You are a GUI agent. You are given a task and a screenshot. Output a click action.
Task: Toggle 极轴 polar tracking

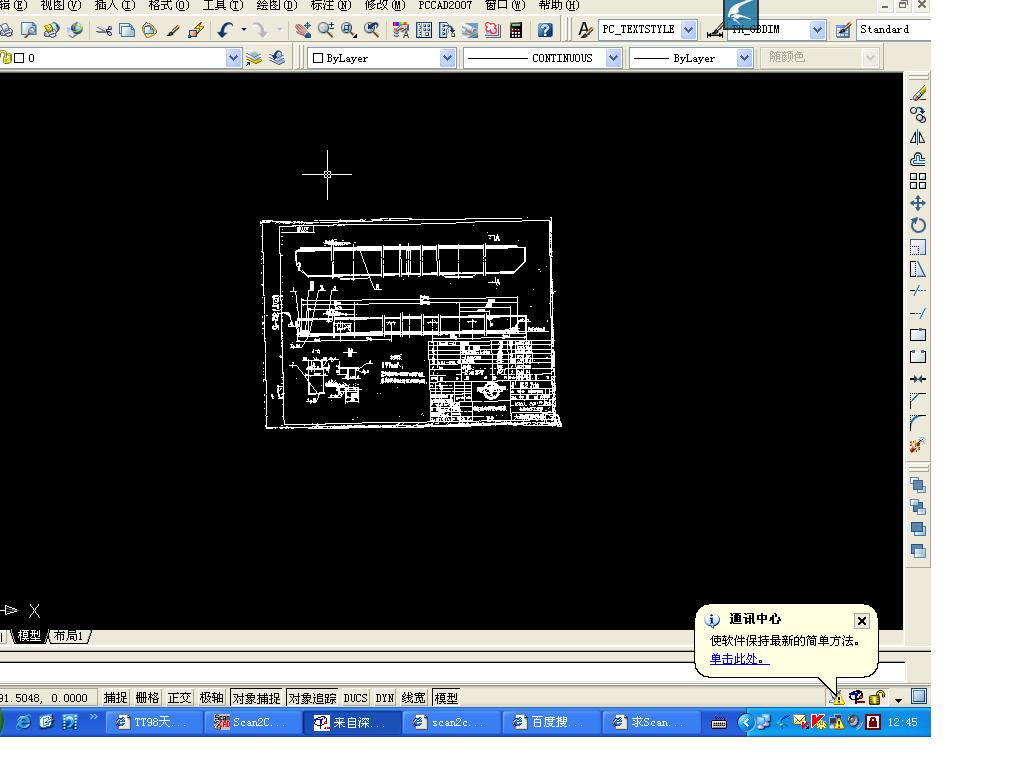click(x=212, y=698)
